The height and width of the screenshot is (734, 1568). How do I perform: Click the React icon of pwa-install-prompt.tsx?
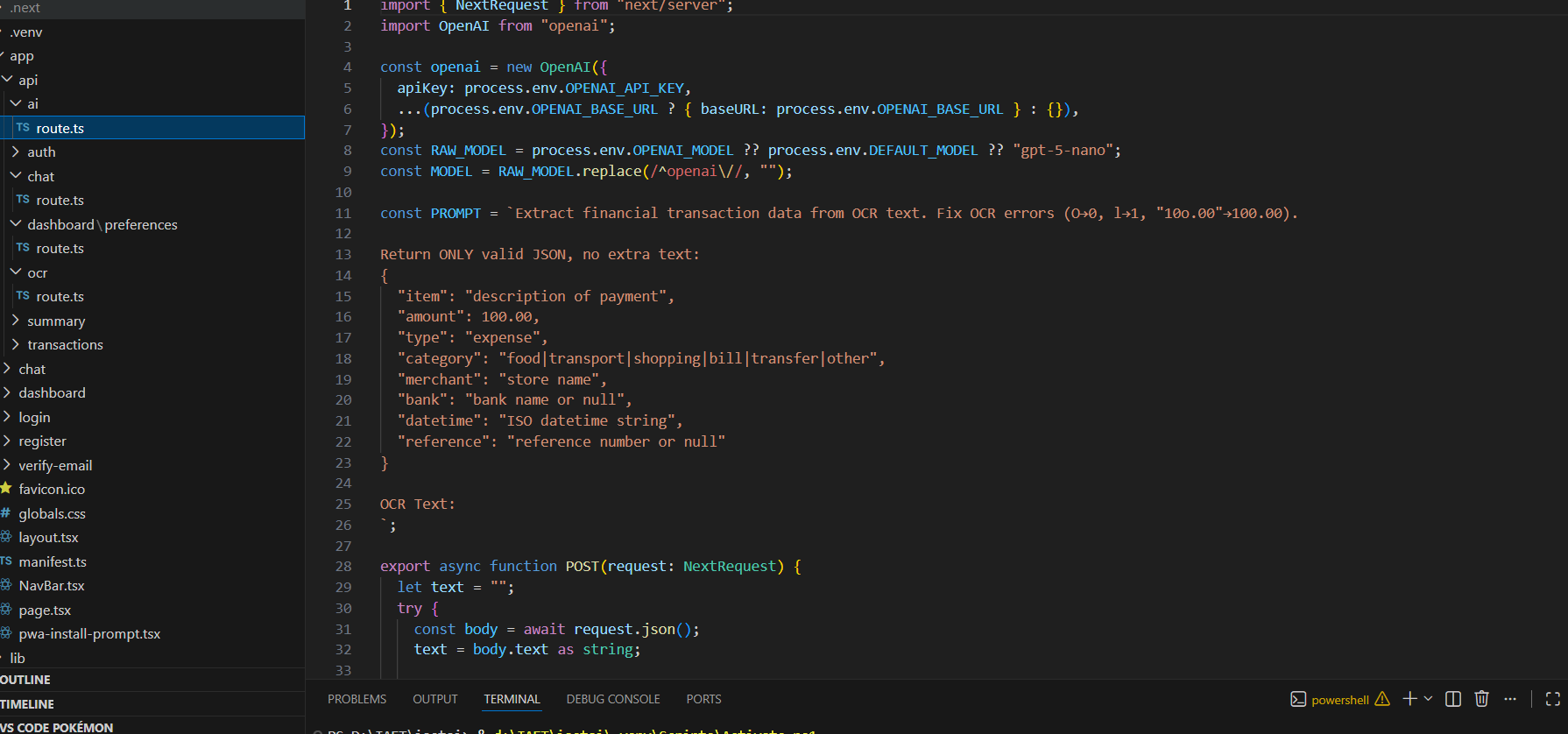click(x=5, y=633)
